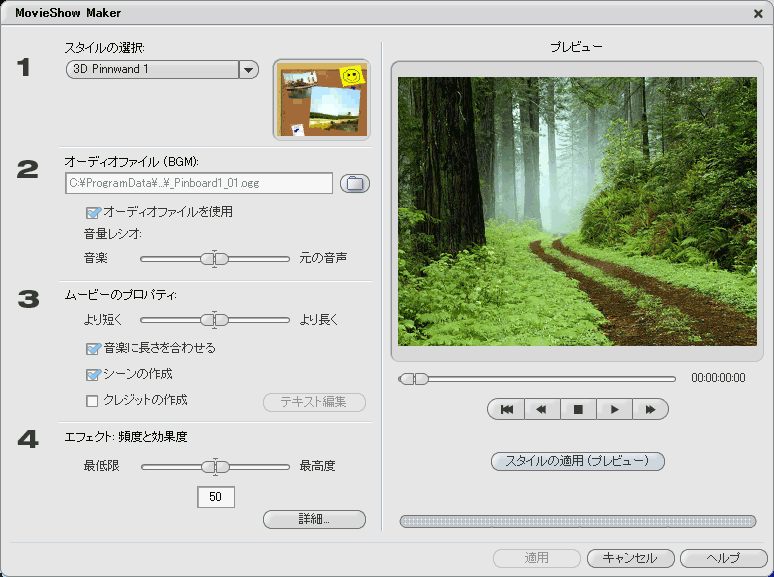Browse for audio file with folder icon
Viewport: 774px width, 577px height.
pyautogui.click(x=354, y=184)
